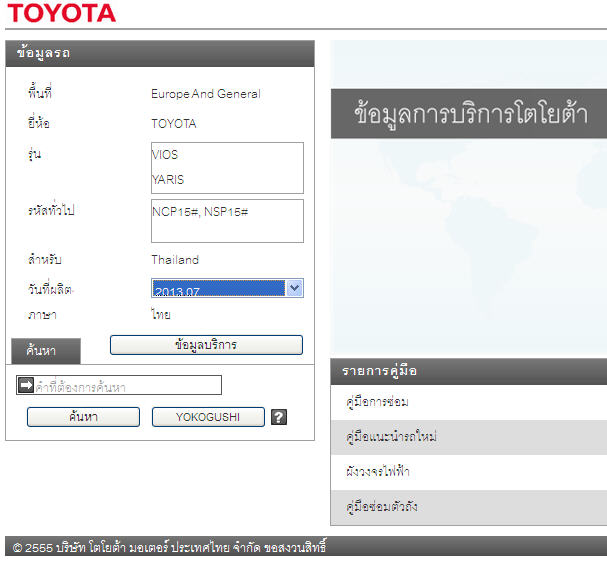Image resolution: width=607 pixels, height=566 pixels.
Task: Open the production date dropdown arrow
Action: (295, 288)
